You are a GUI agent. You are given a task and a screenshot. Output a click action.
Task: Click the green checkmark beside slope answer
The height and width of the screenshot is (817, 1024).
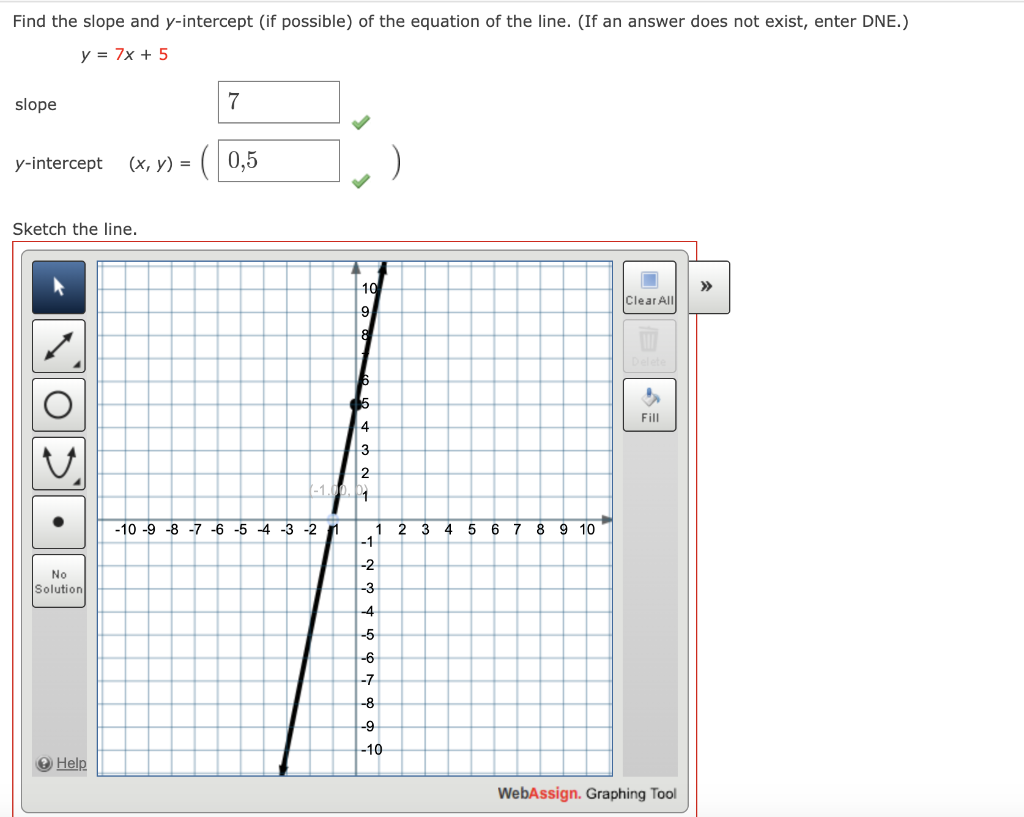pos(360,121)
